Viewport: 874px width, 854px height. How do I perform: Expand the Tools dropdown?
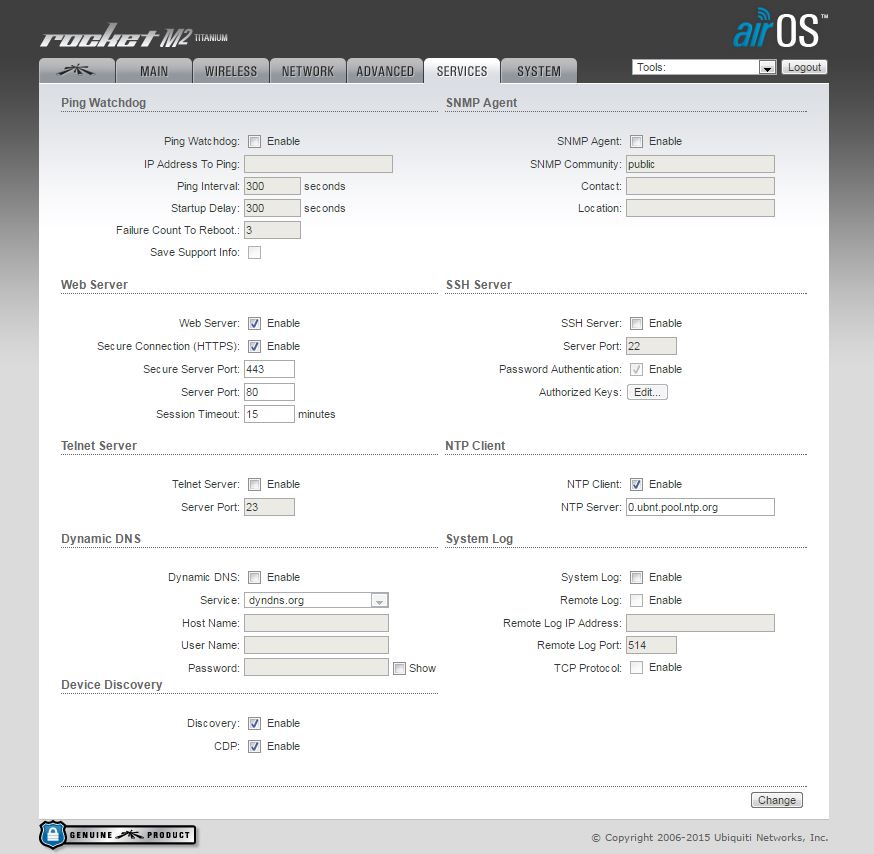click(x=704, y=67)
